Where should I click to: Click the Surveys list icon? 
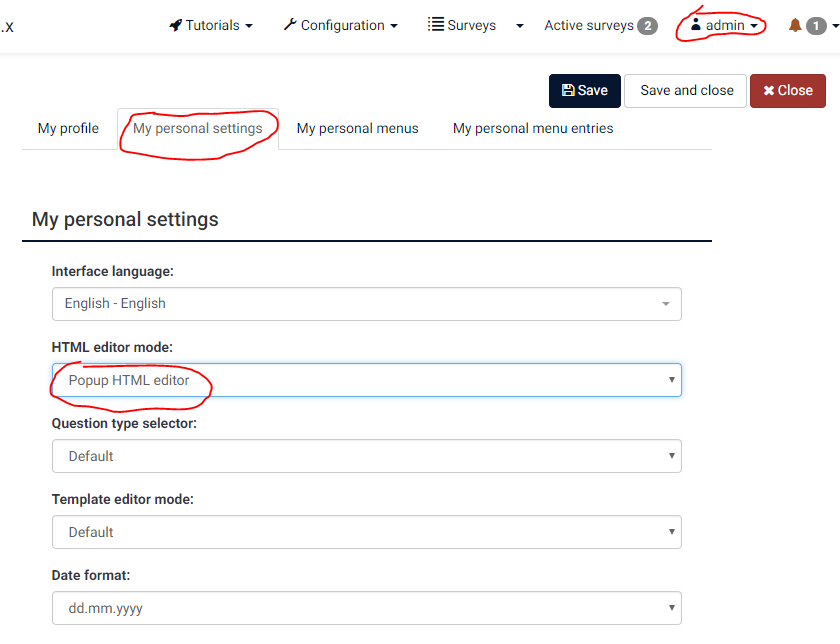coord(436,25)
